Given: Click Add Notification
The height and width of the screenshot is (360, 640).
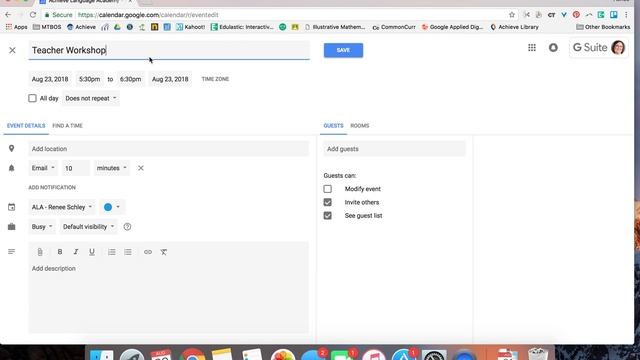Looking at the screenshot, I should tap(52, 187).
